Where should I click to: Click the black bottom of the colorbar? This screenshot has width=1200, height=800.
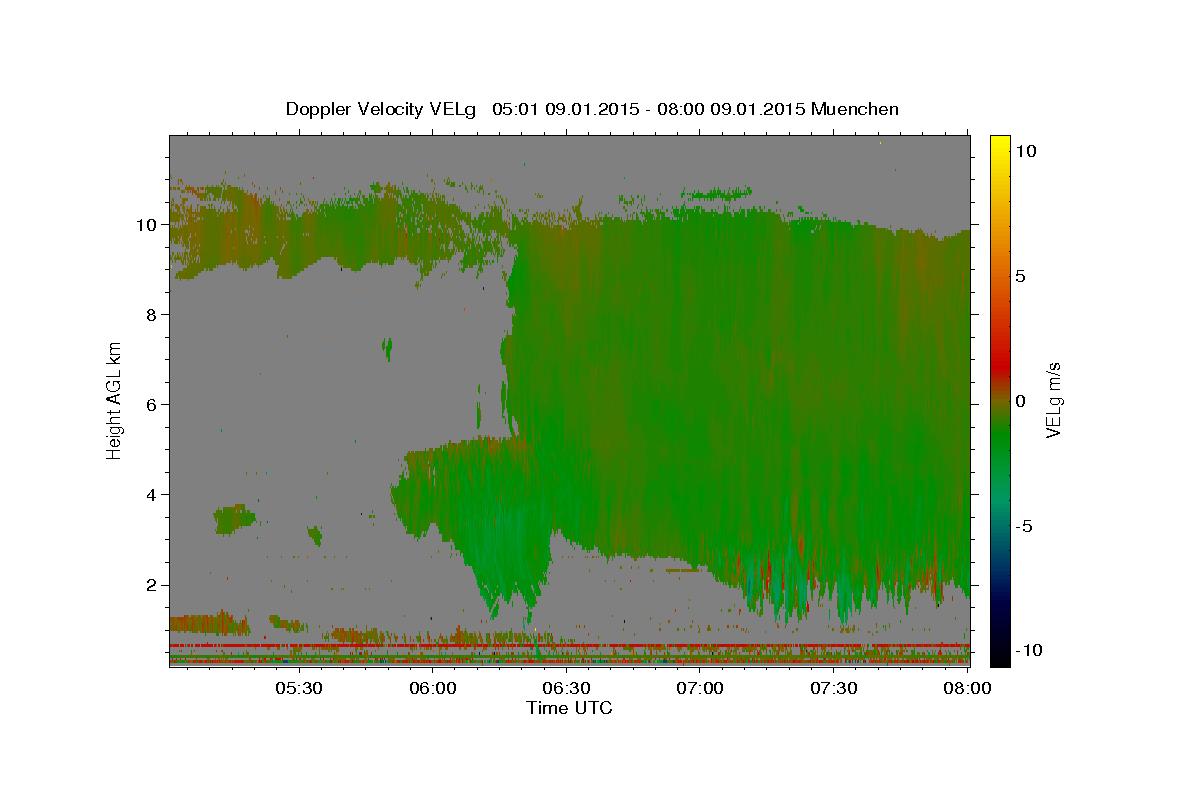[x=999, y=657]
